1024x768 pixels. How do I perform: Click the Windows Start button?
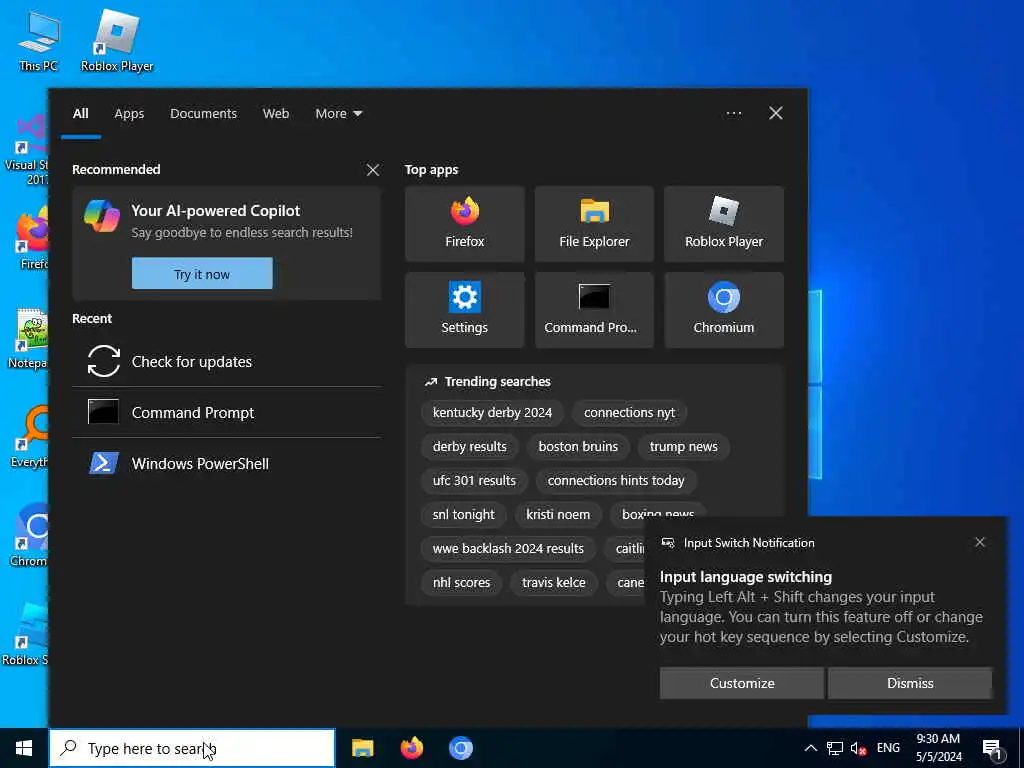[24, 748]
